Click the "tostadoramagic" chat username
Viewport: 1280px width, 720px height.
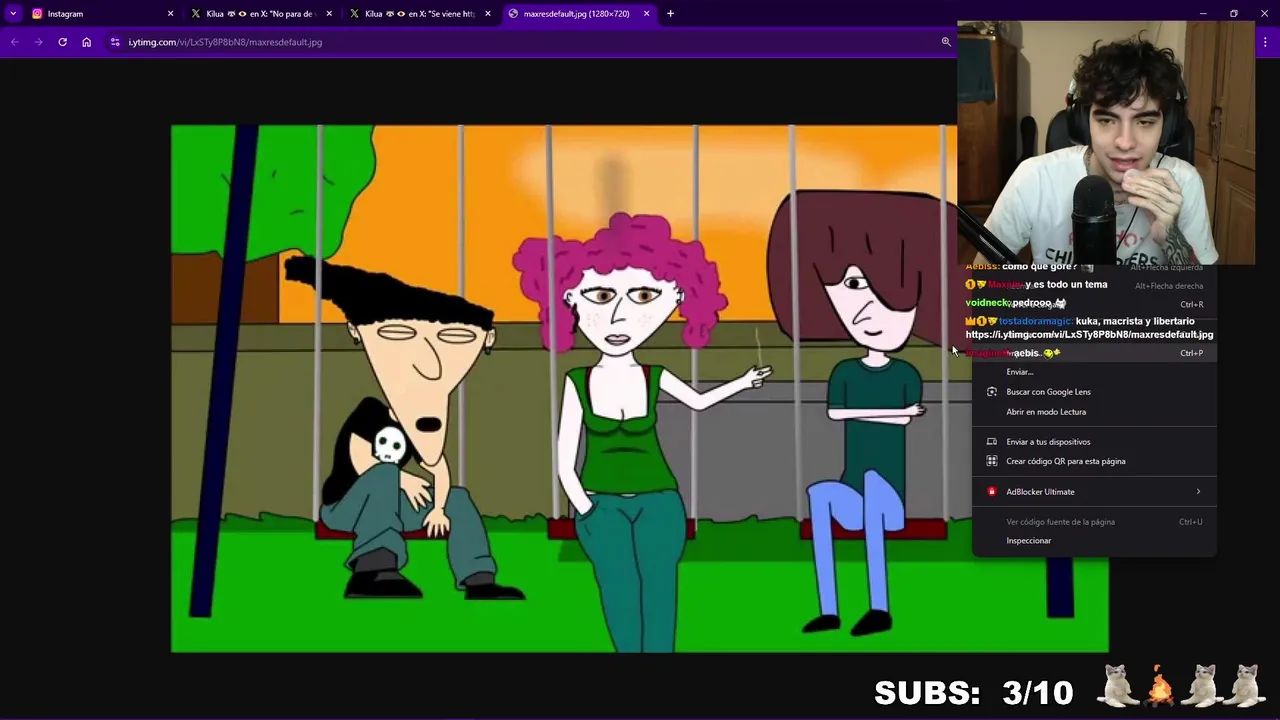click(1034, 321)
